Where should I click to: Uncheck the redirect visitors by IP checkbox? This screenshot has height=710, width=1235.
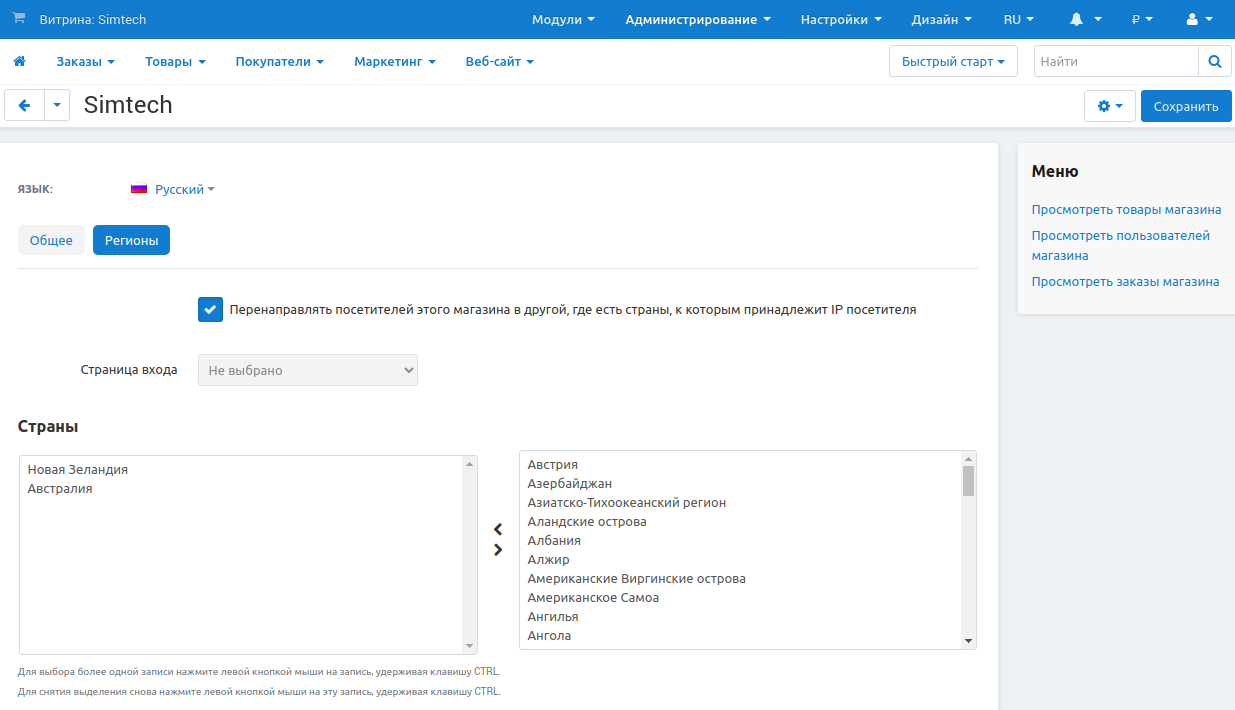[x=210, y=310]
